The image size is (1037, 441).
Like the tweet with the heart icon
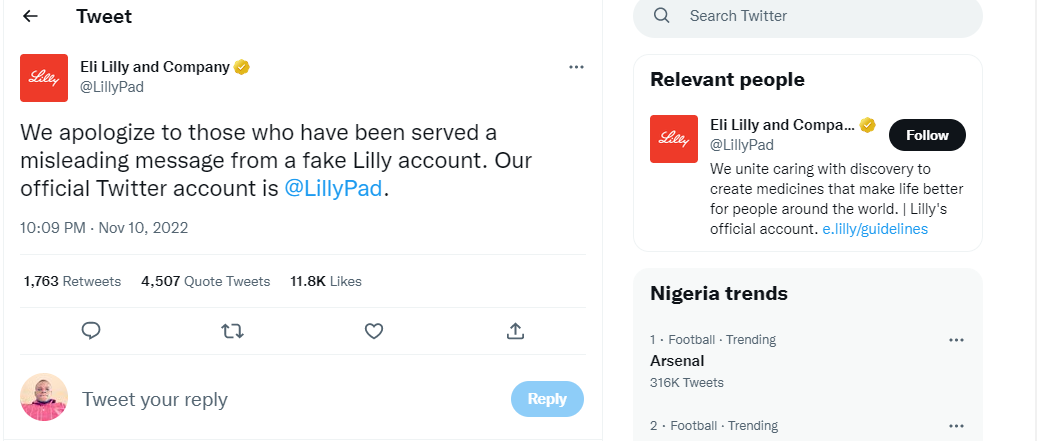(374, 330)
